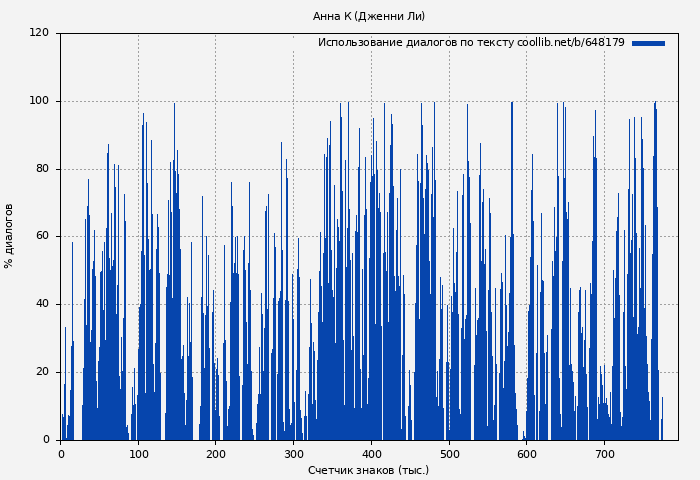Click the y-axis tick label 120

(39, 33)
